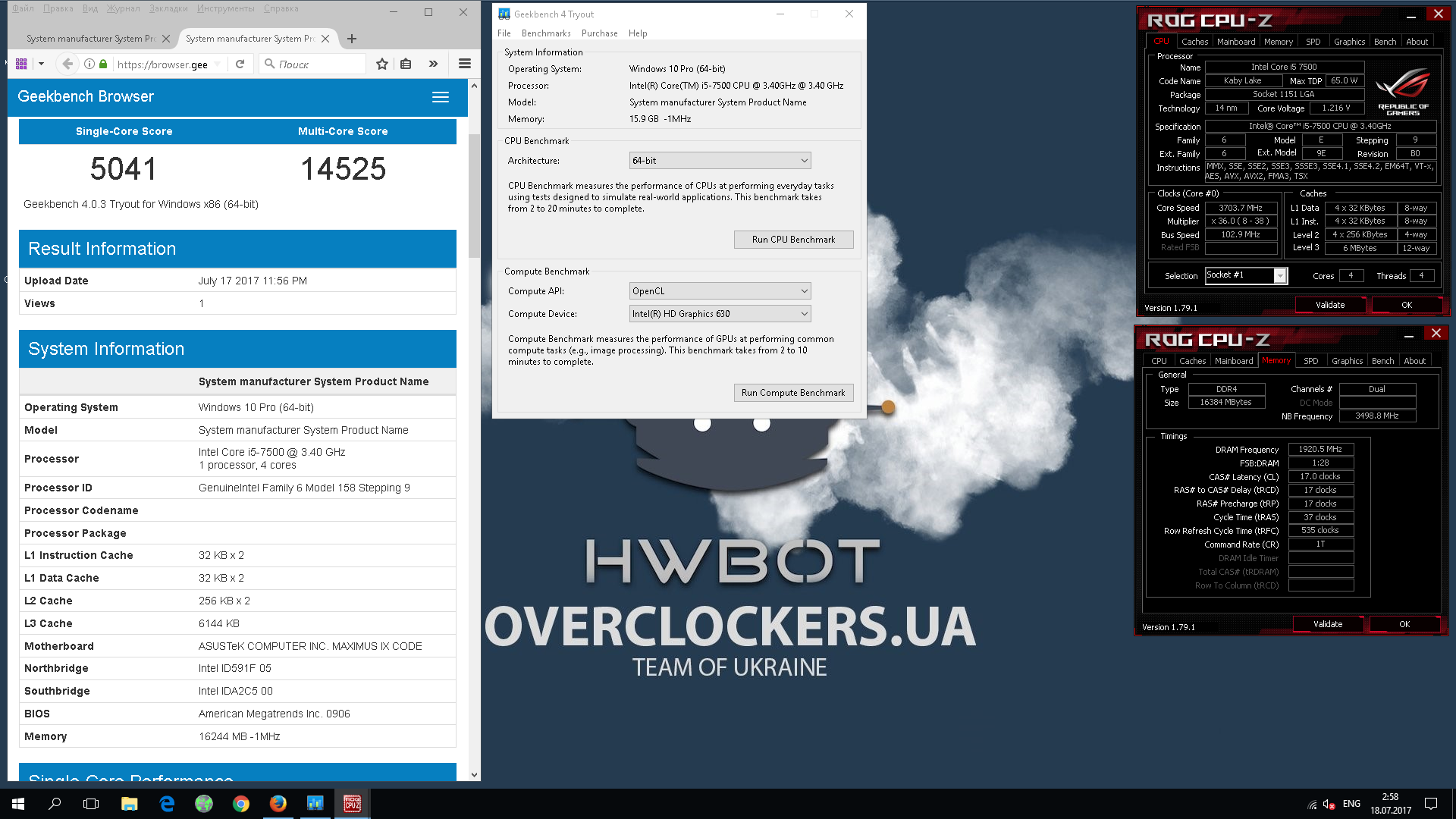Reload the page in Firefox
The image size is (1456, 819).
point(240,64)
